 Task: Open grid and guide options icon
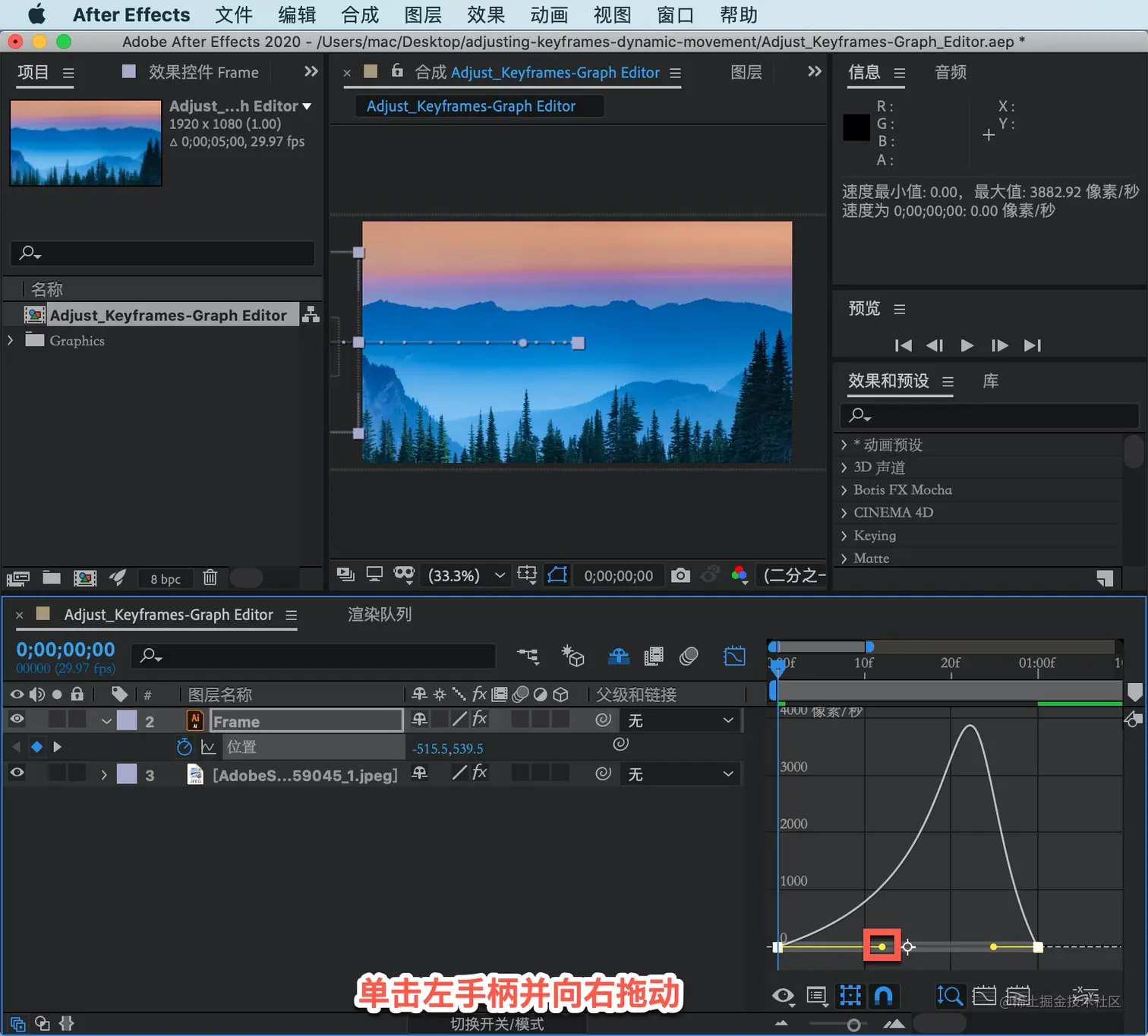click(x=527, y=575)
